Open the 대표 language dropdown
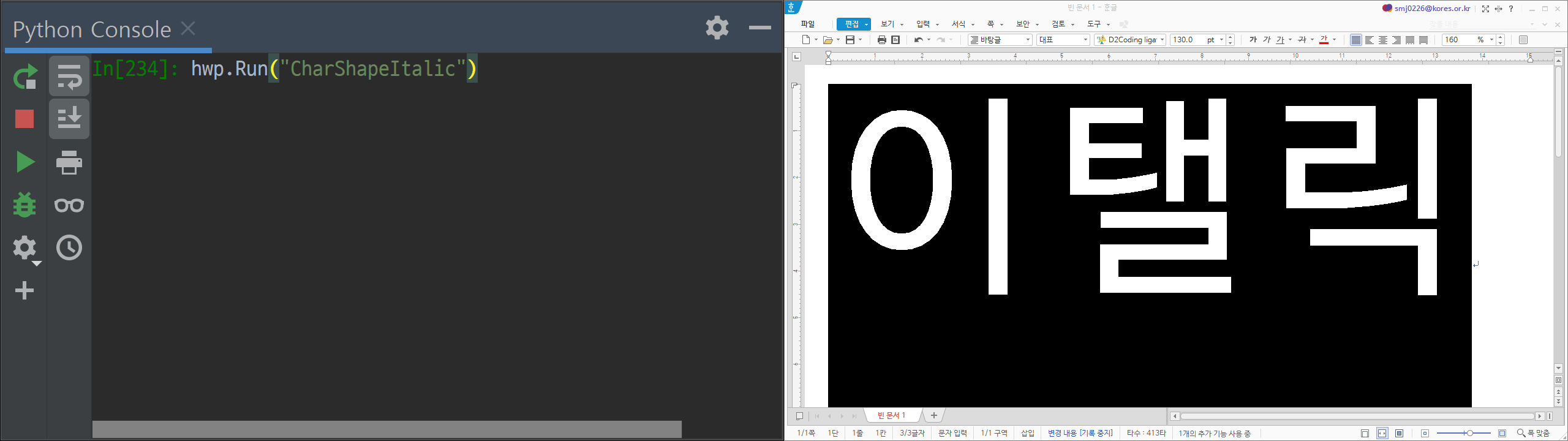The height and width of the screenshot is (441, 1568). [x=1063, y=40]
